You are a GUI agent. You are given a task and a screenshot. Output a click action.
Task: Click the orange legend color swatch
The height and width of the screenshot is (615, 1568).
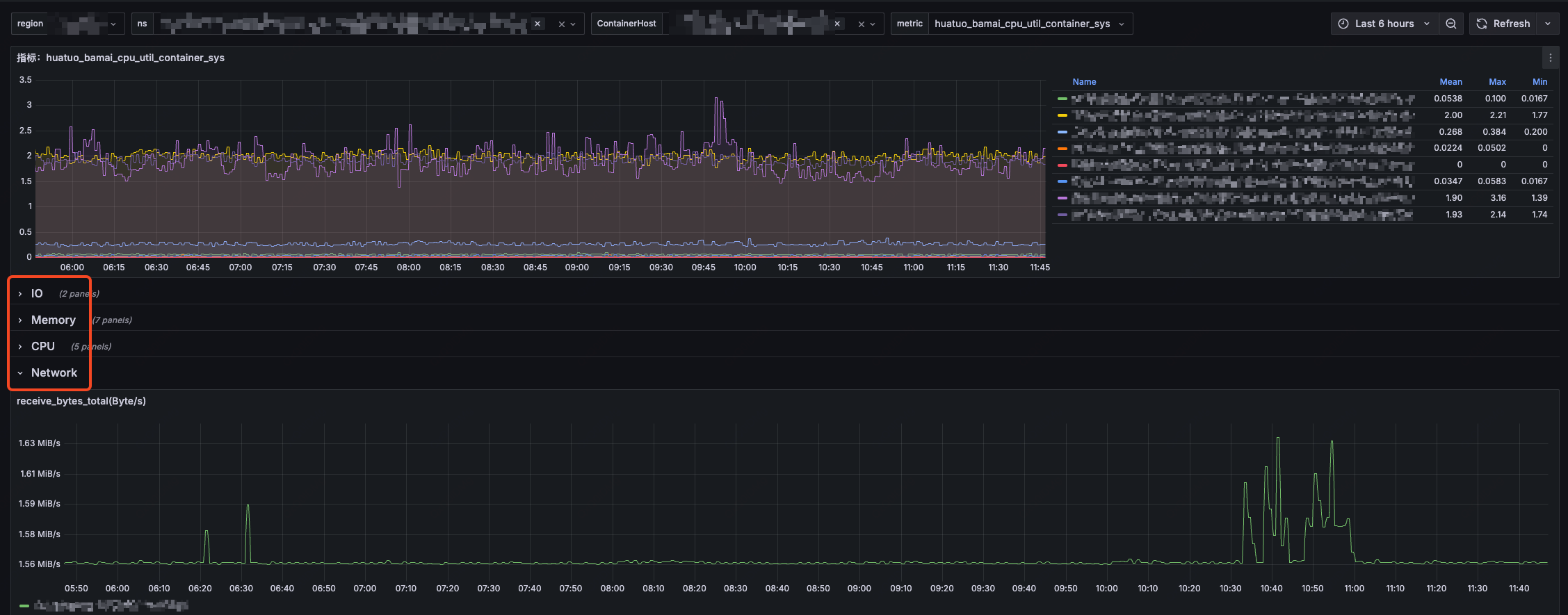click(x=1062, y=149)
